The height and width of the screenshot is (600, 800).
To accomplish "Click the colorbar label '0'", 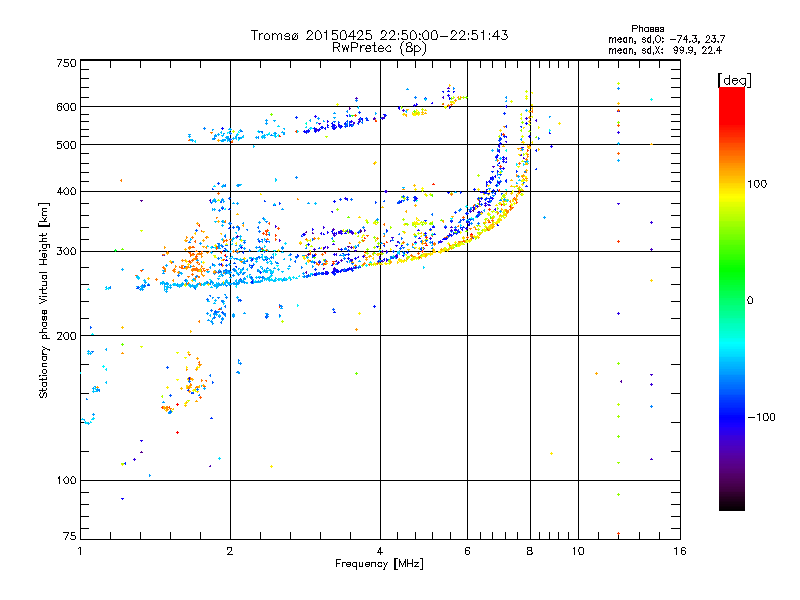I will click(750, 301).
